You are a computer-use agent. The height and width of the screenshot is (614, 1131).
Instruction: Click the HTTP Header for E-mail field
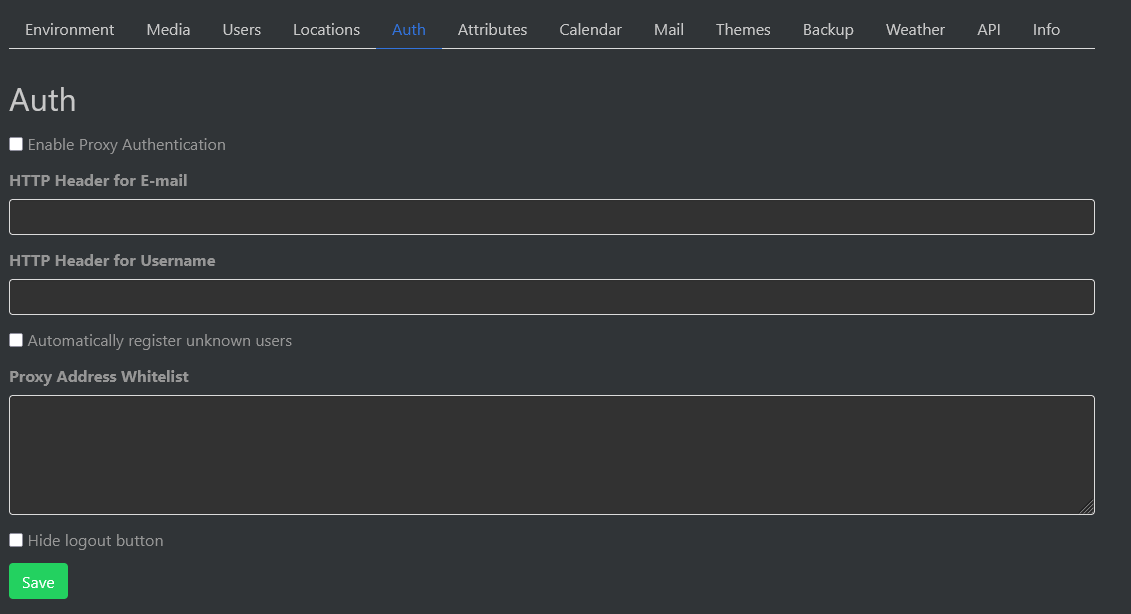click(x=550, y=216)
